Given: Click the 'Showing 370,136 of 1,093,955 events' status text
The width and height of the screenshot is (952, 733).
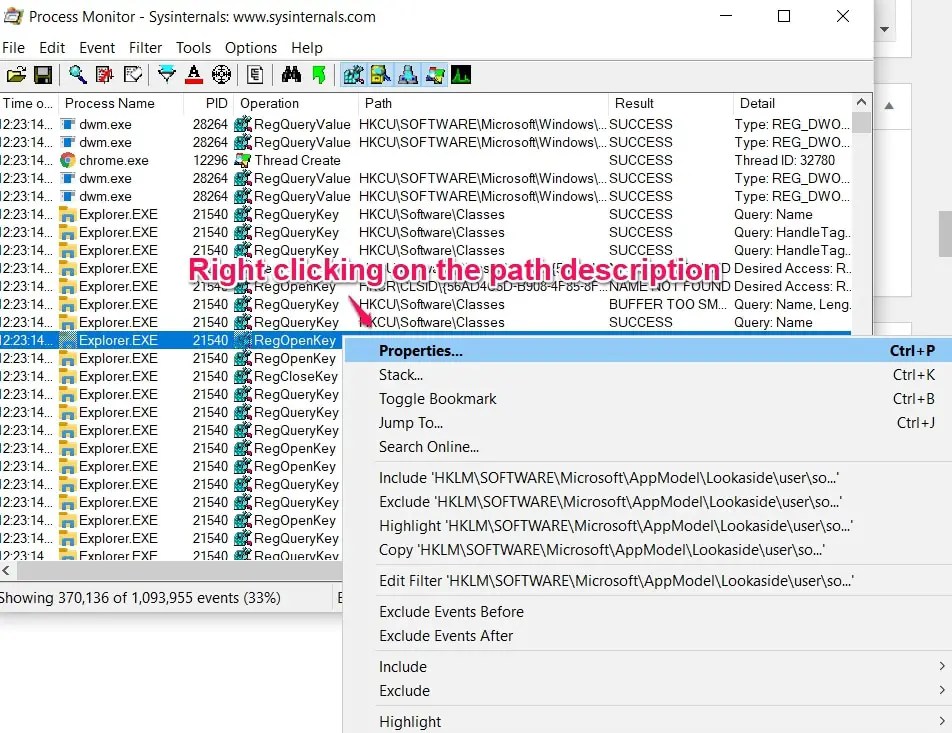Looking at the screenshot, I should click(140, 598).
